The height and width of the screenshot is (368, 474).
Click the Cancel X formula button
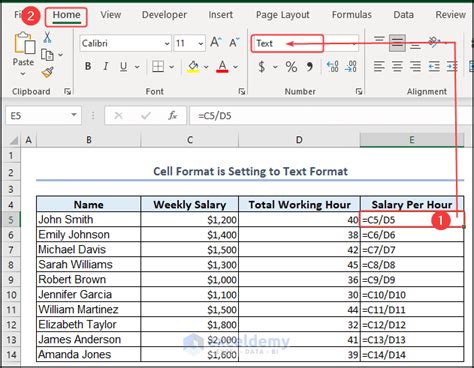tap(118, 116)
